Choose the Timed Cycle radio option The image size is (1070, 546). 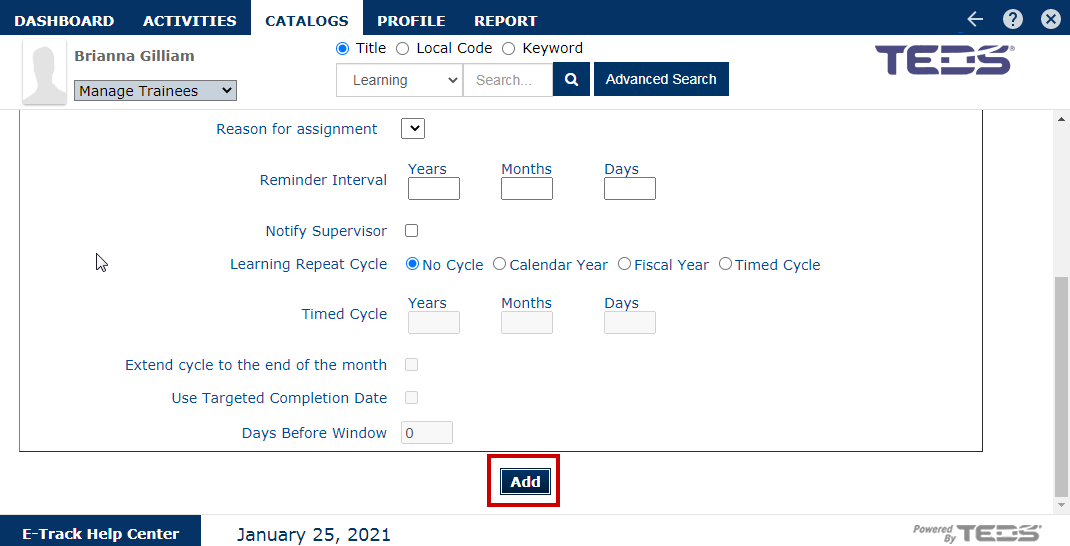(726, 265)
